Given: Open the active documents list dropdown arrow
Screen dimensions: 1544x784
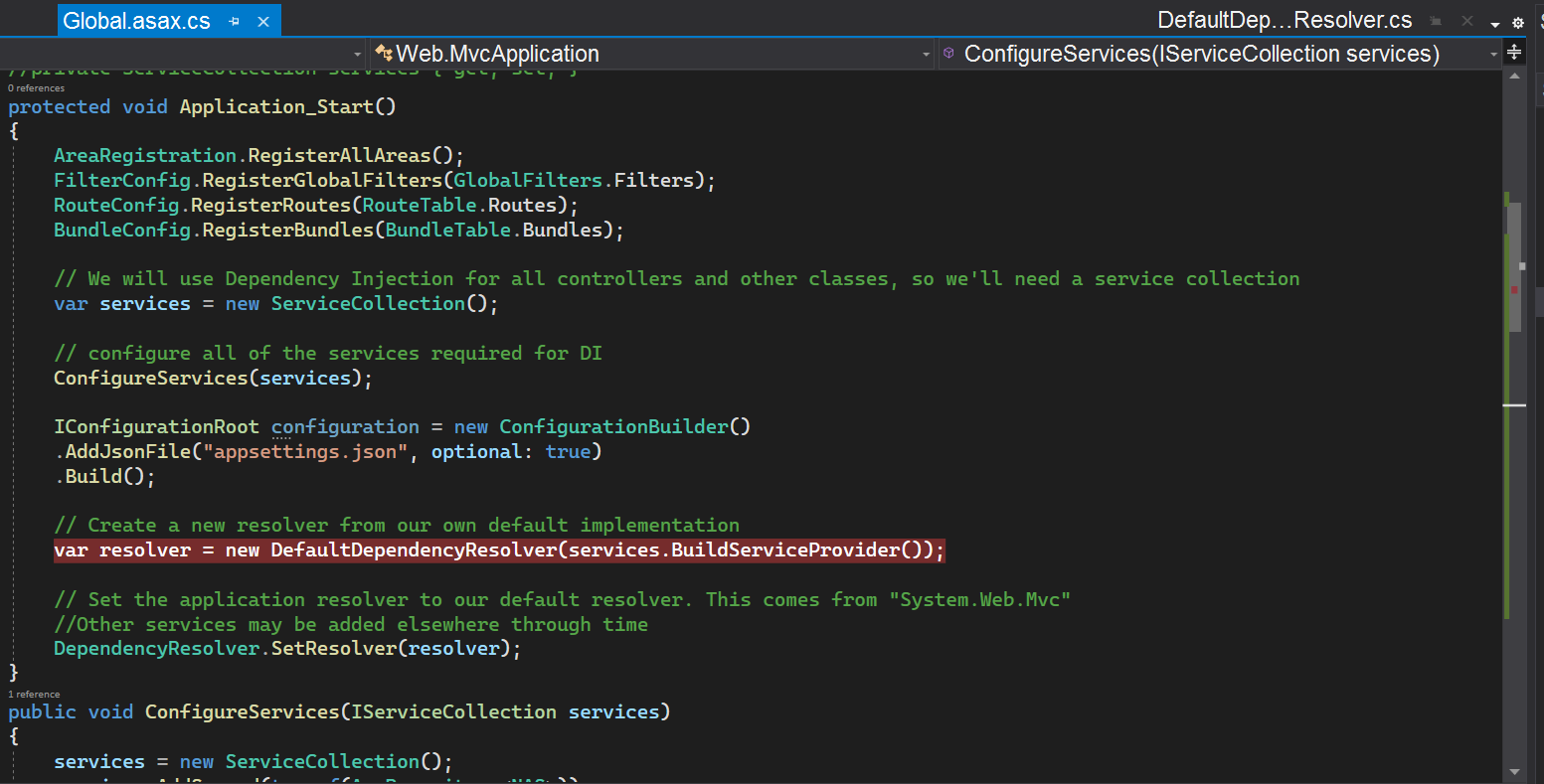Looking at the screenshot, I should point(1495,23).
